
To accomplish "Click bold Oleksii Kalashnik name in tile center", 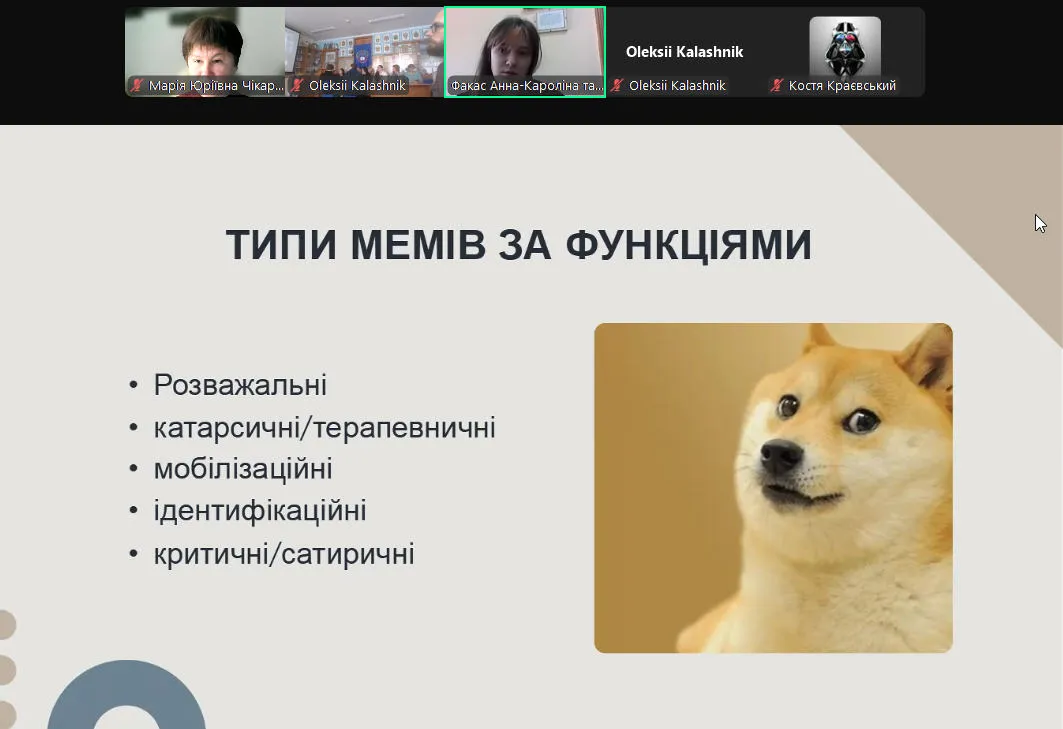I will 685,52.
